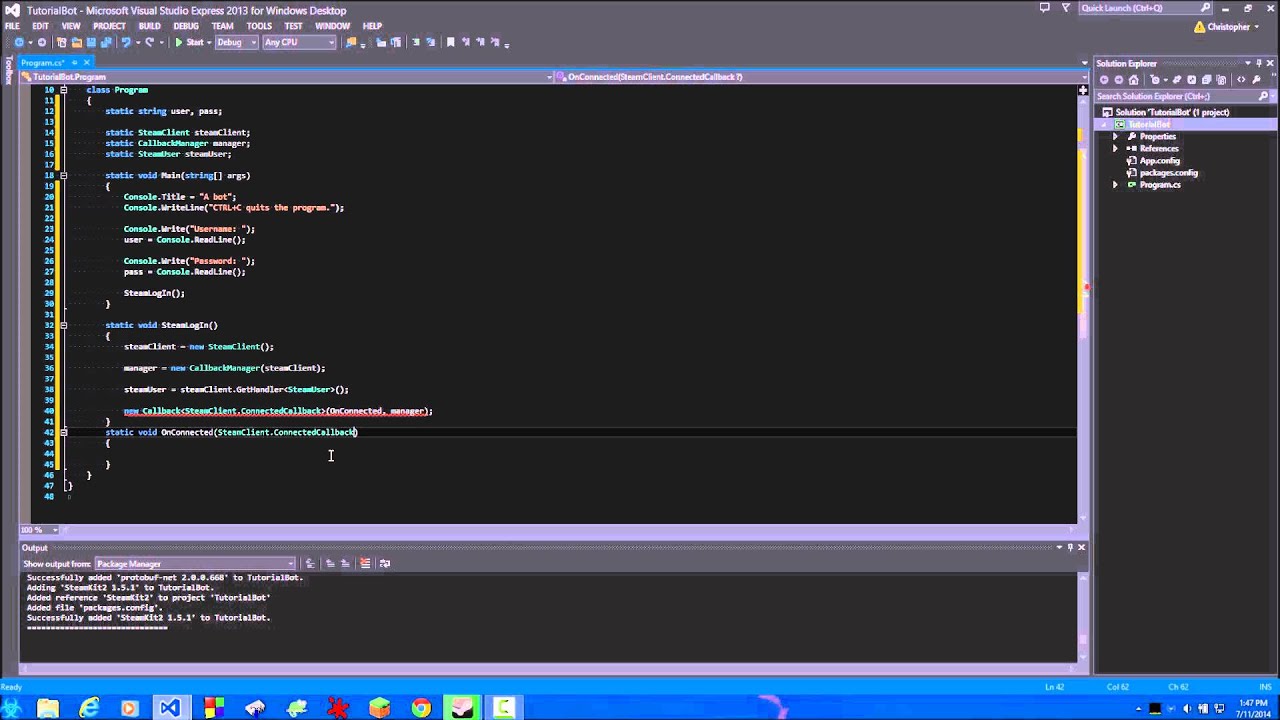Expand Program.cs node in Solution Explorer

1115,185
